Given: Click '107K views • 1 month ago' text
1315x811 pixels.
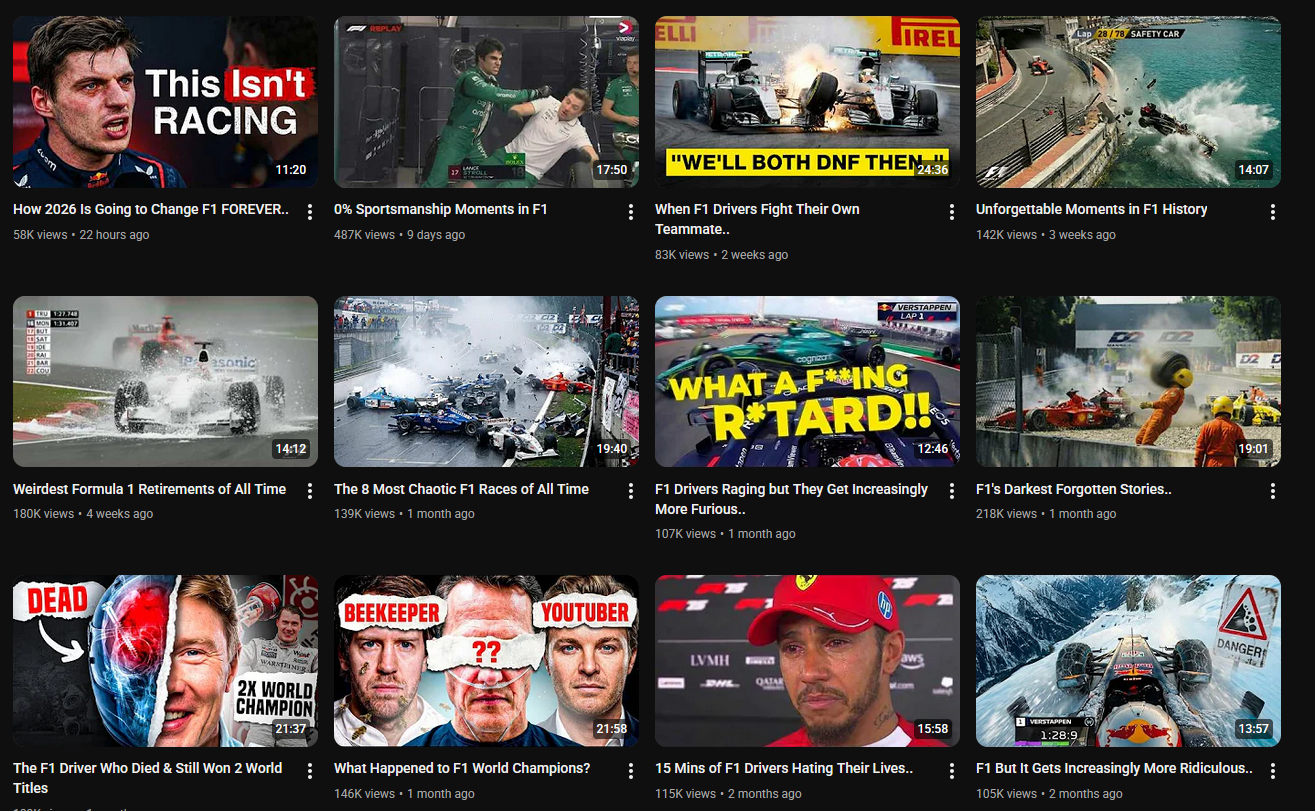Looking at the screenshot, I should pos(725,534).
